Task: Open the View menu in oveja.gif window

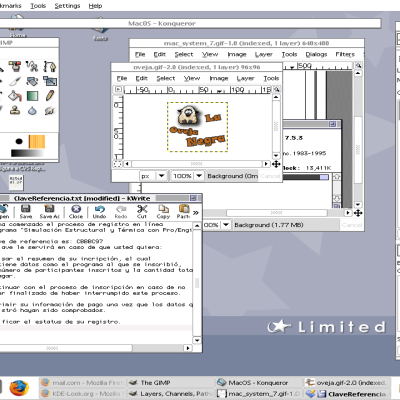Action: click(x=192, y=78)
